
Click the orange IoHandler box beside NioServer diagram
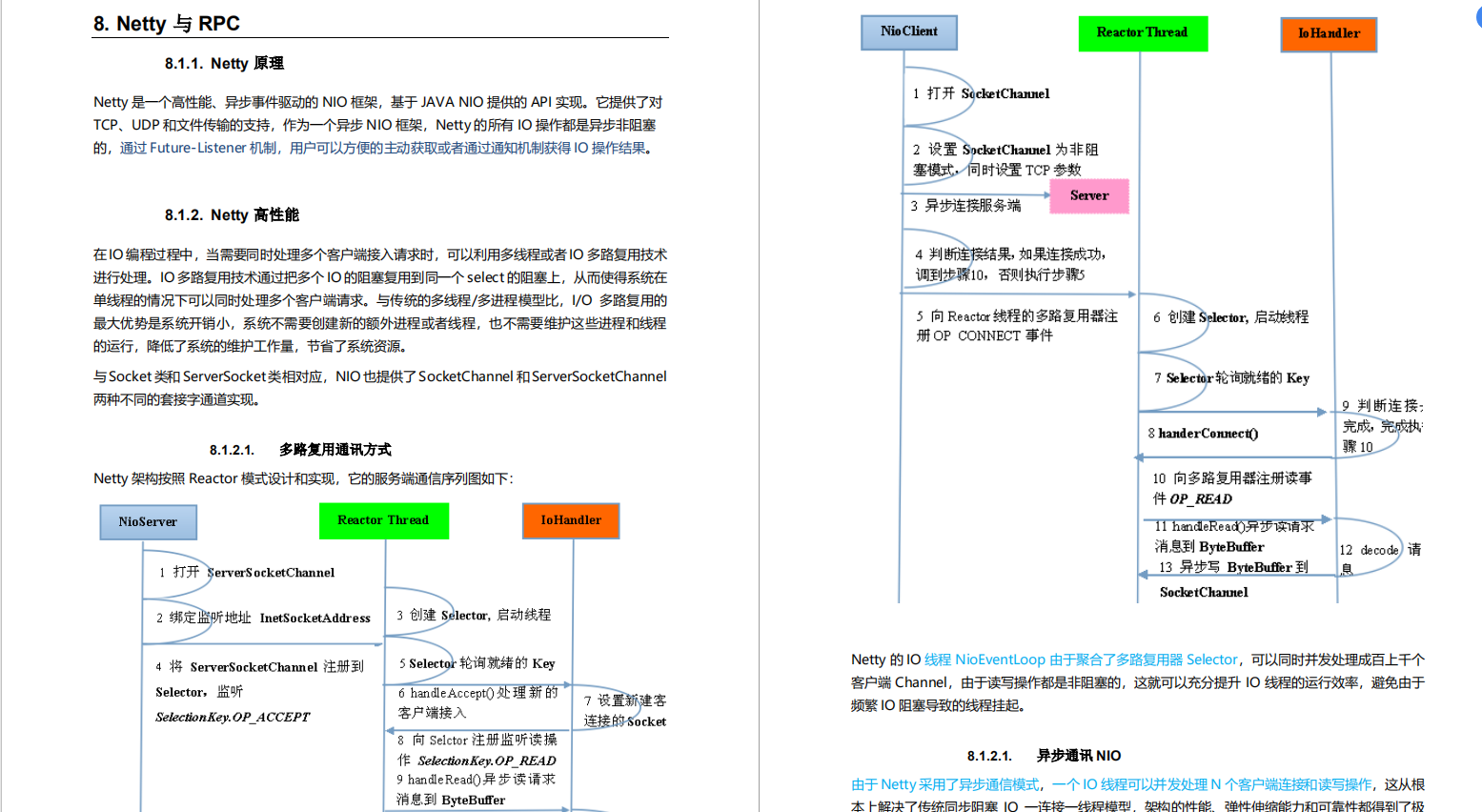(571, 520)
